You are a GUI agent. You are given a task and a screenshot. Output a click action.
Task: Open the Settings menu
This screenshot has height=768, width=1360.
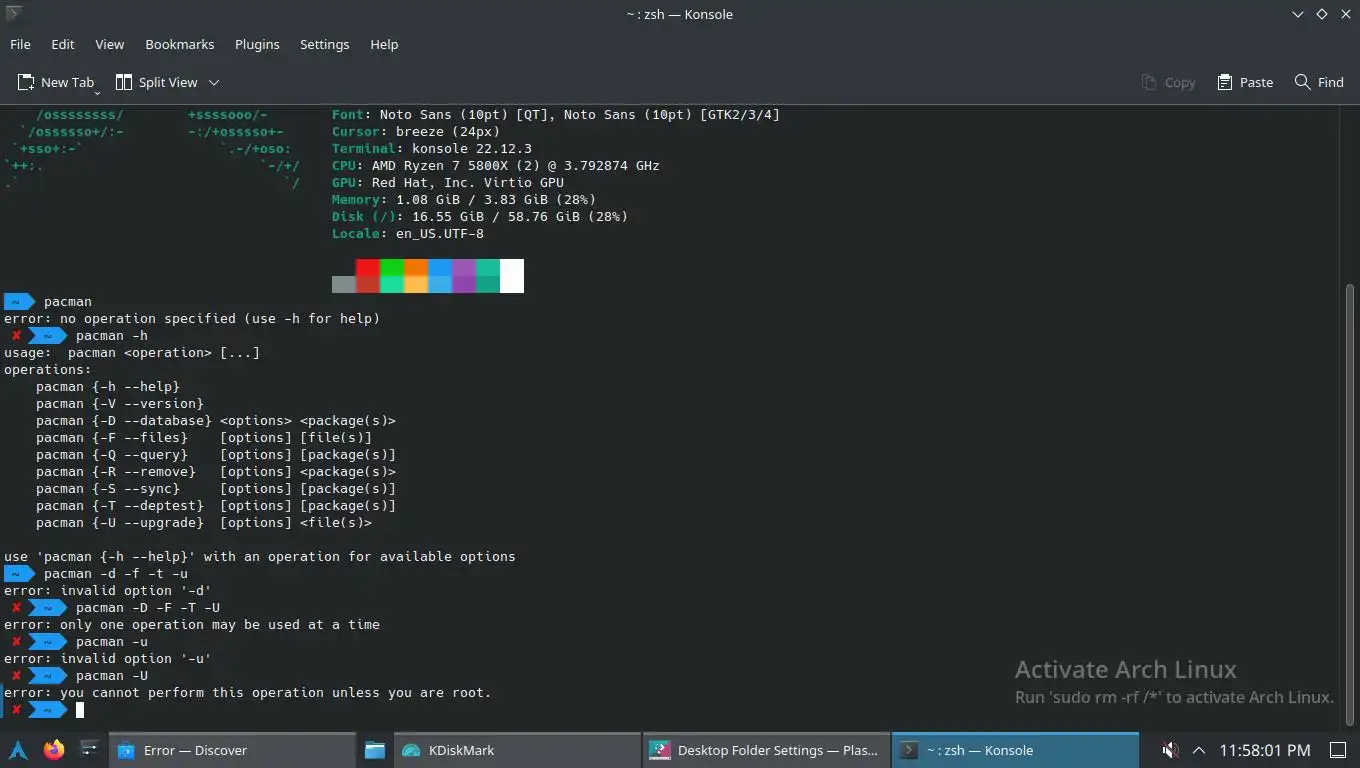click(324, 44)
